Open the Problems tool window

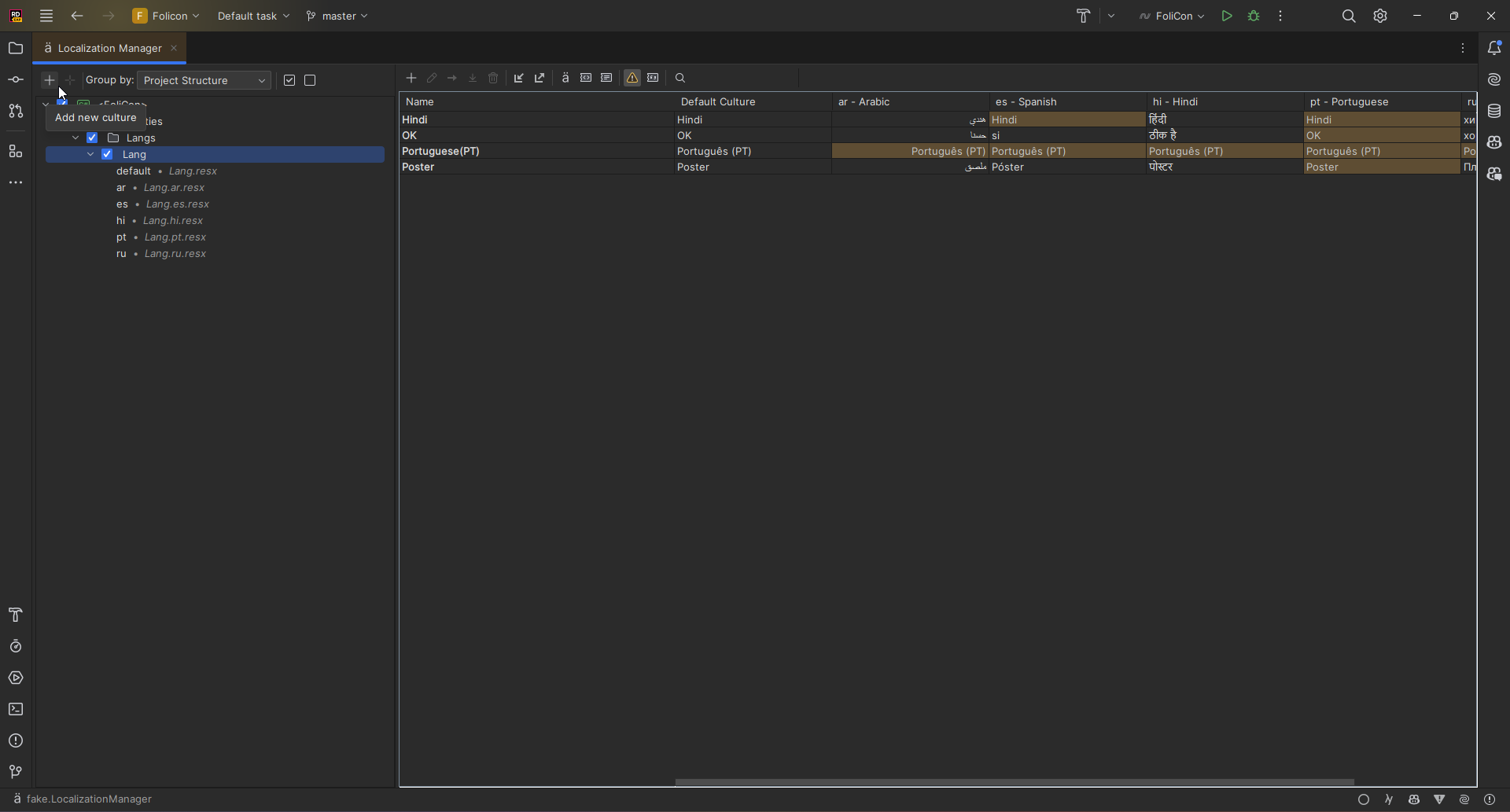click(16, 740)
